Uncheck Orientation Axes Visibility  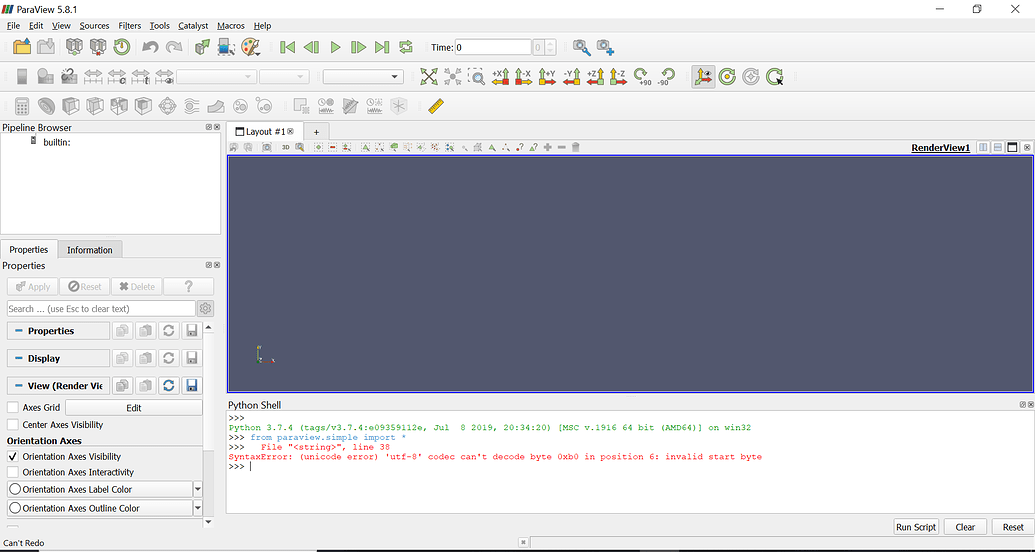13,456
